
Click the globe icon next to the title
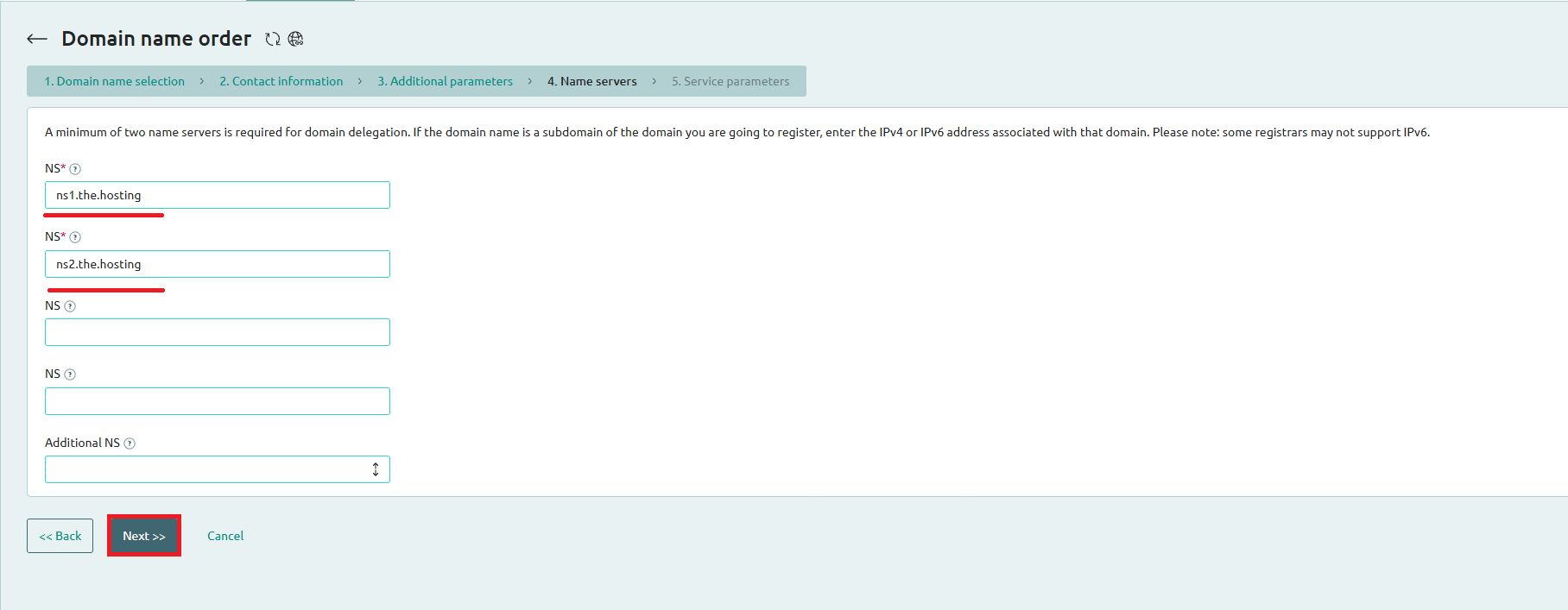(x=295, y=39)
